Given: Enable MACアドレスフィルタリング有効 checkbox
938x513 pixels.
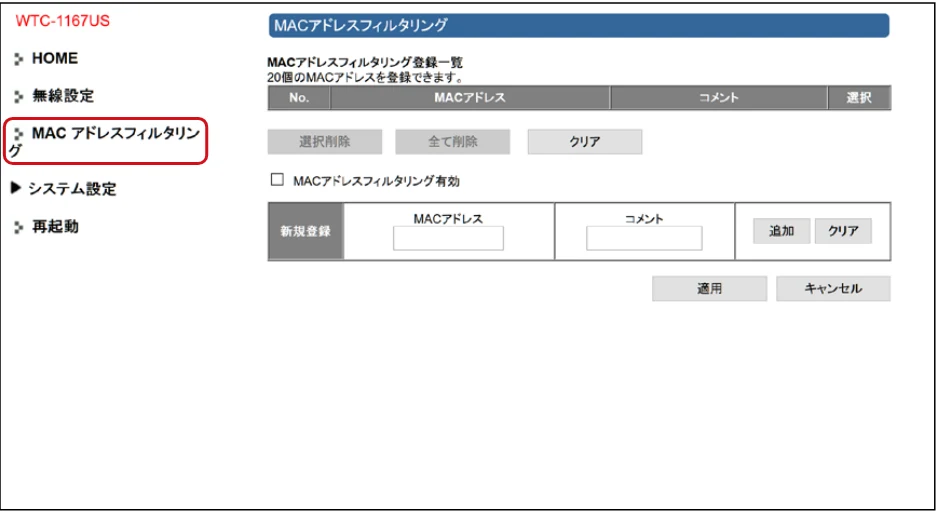Looking at the screenshot, I should pos(277,179).
